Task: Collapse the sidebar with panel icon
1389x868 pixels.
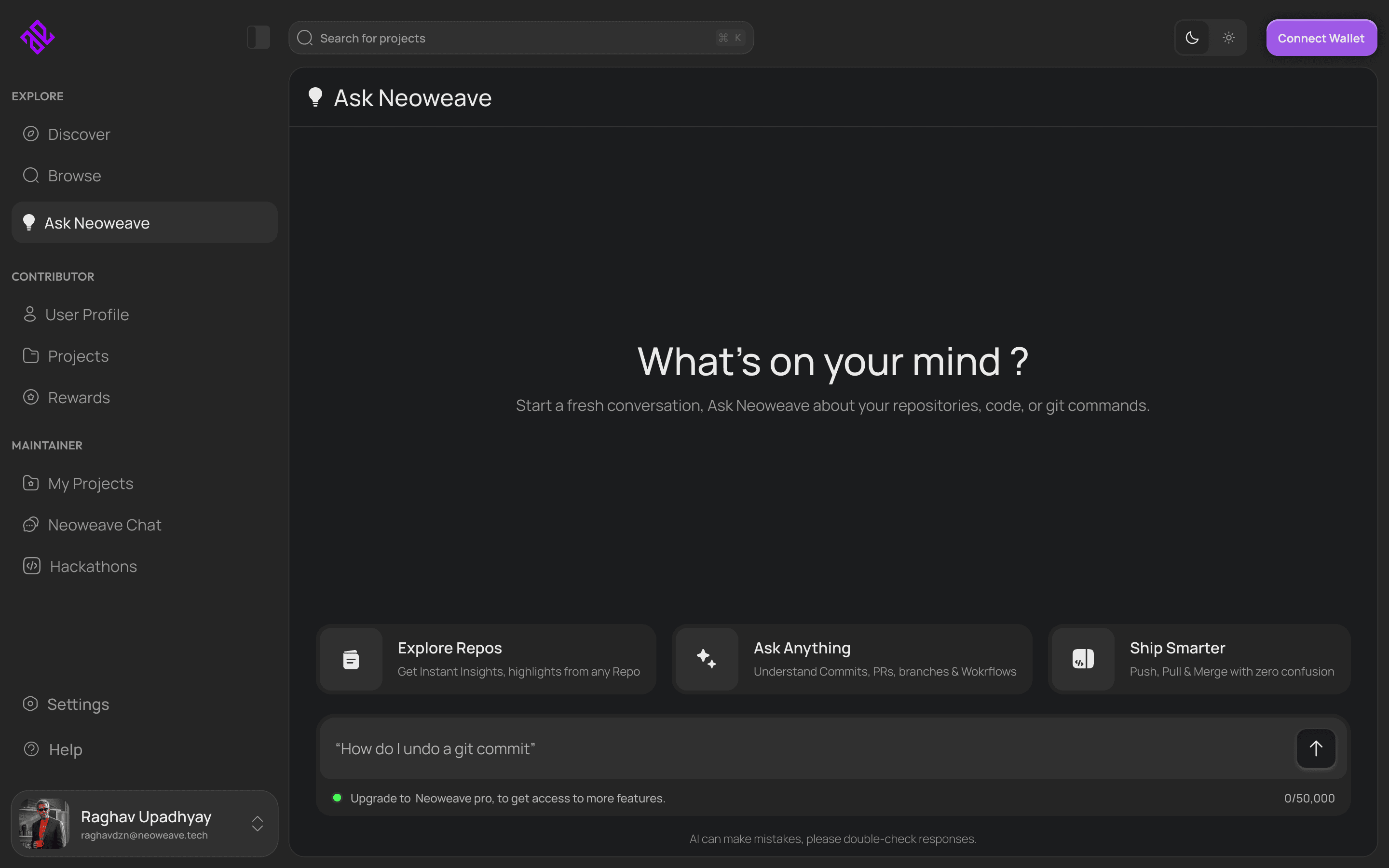Action: pyautogui.click(x=259, y=37)
